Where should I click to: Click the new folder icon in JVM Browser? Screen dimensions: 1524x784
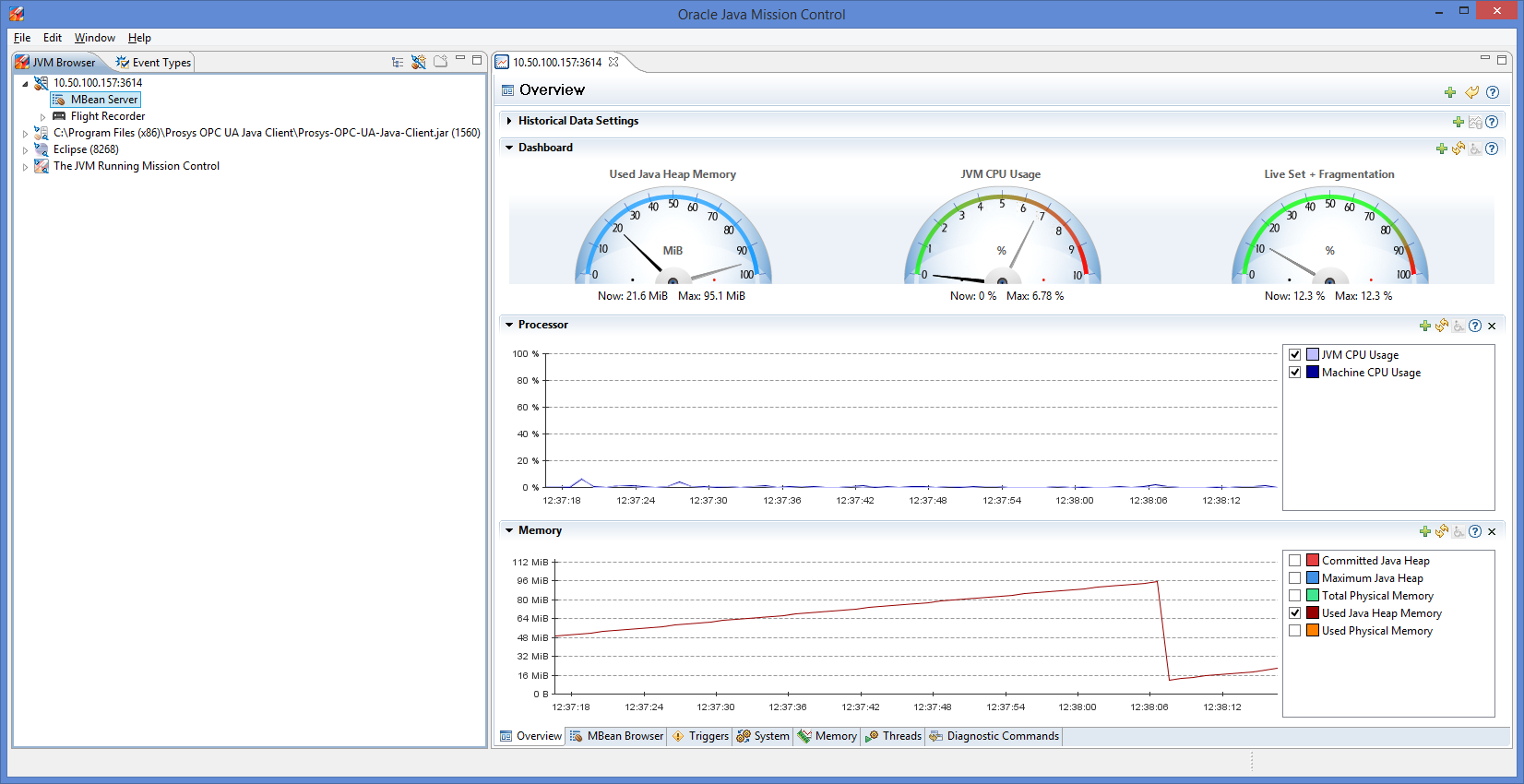pyautogui.click(x=441, y=62)
